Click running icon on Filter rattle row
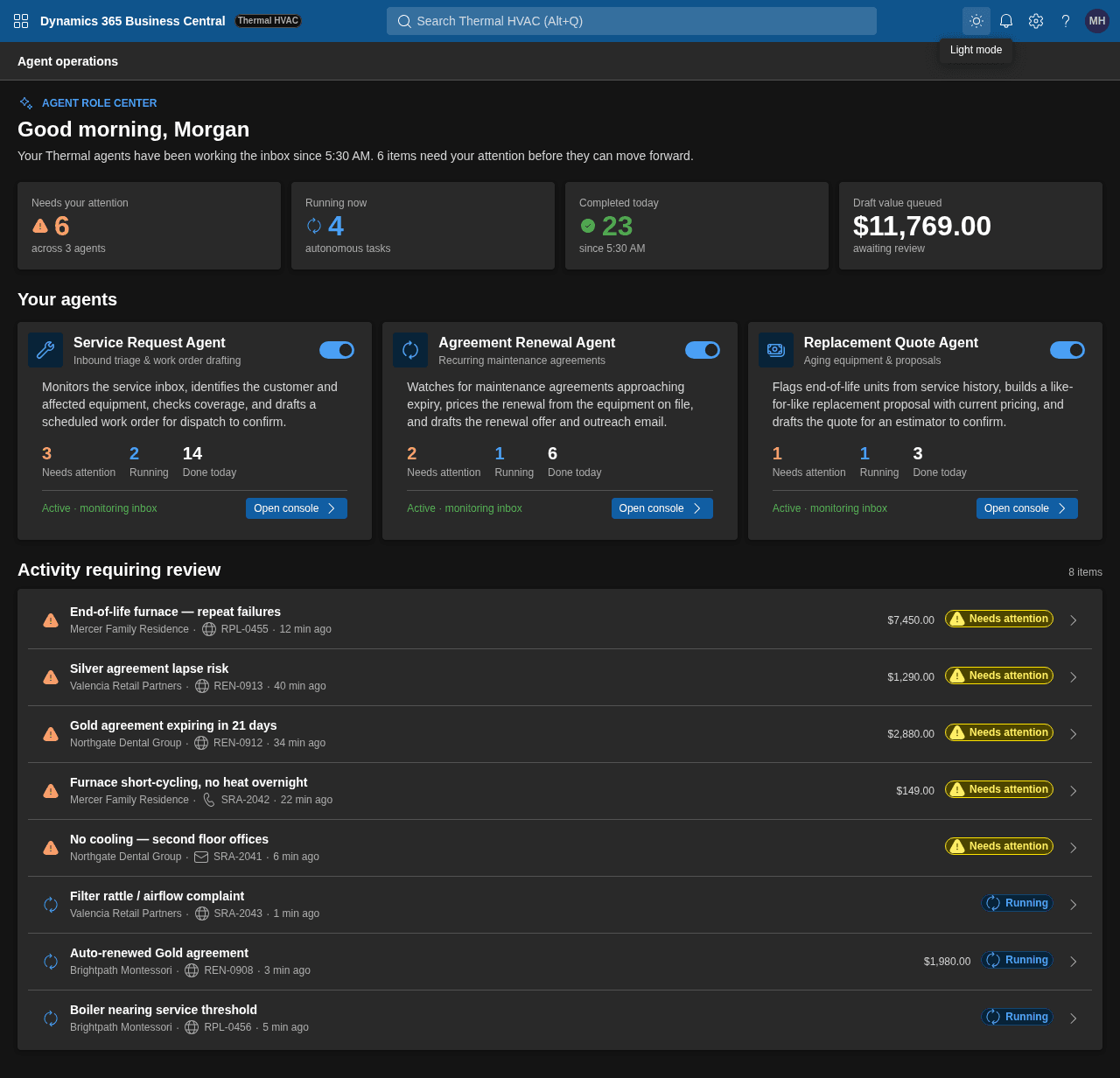The width and height of the screenshot is (1120, 1078). 51,905
